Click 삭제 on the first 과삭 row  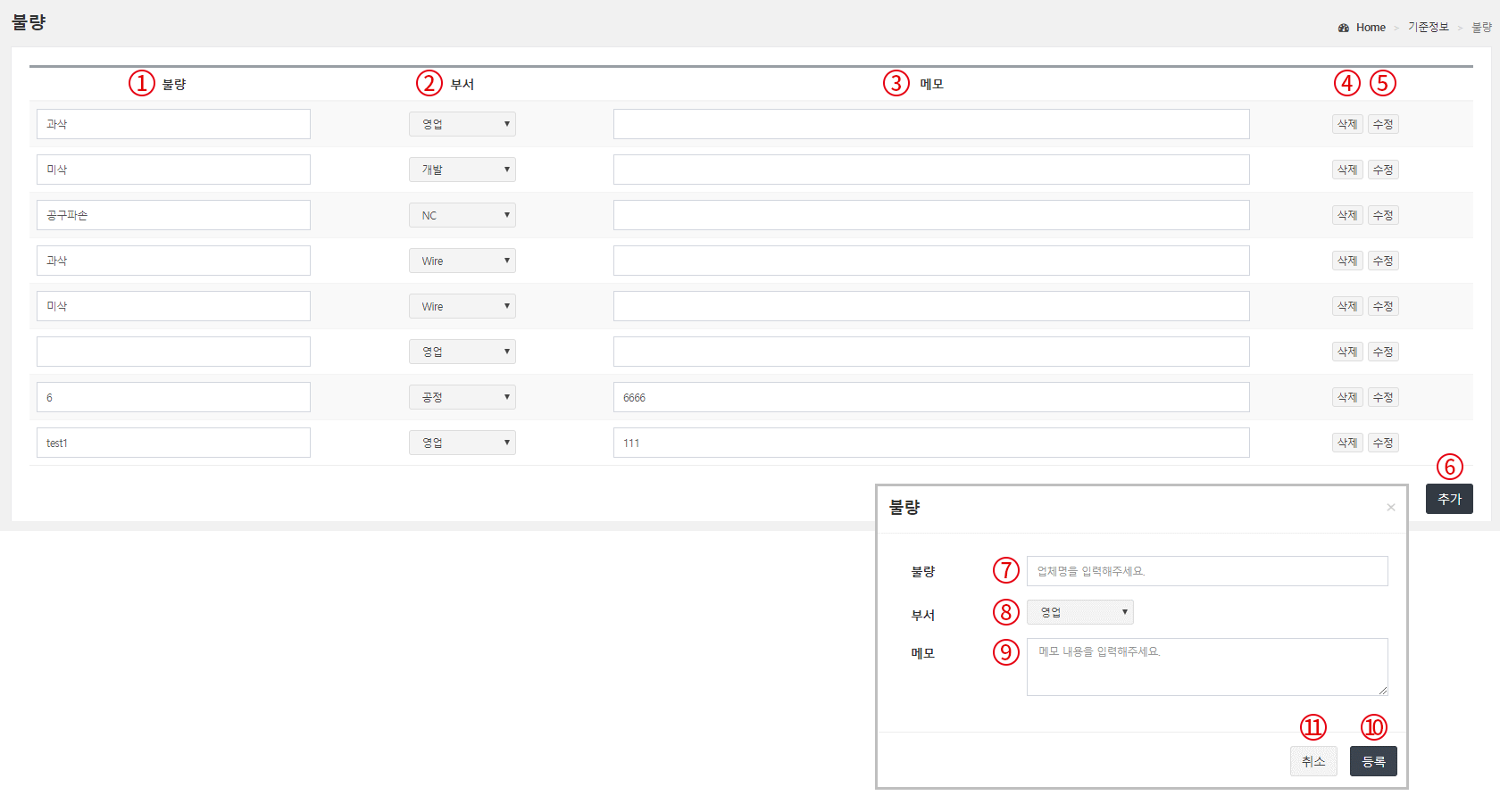pyautogui.click(x=1346, y=124)
